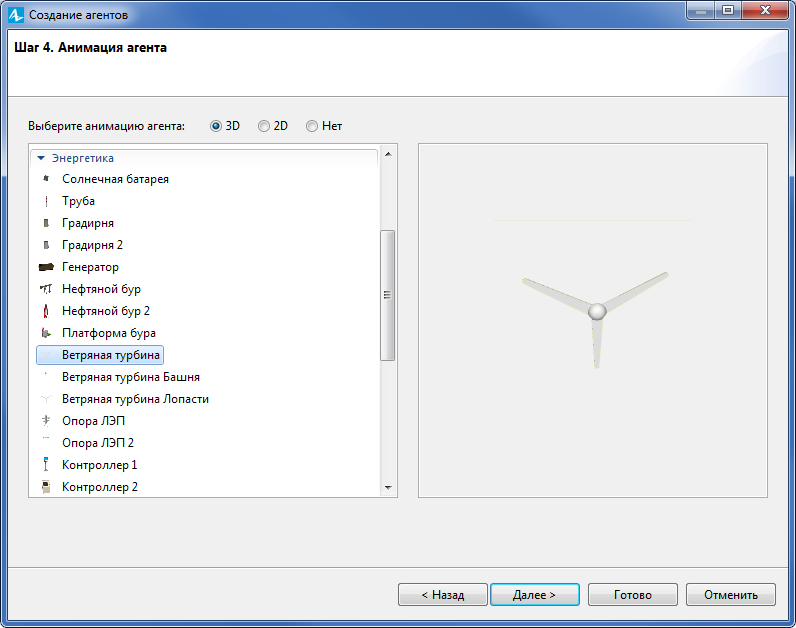Image resolution: width=796 pixels, height=628 pixels.
Task: Click the Solar battery icon next to Солнечная батарея
Action: coord(46,179)
